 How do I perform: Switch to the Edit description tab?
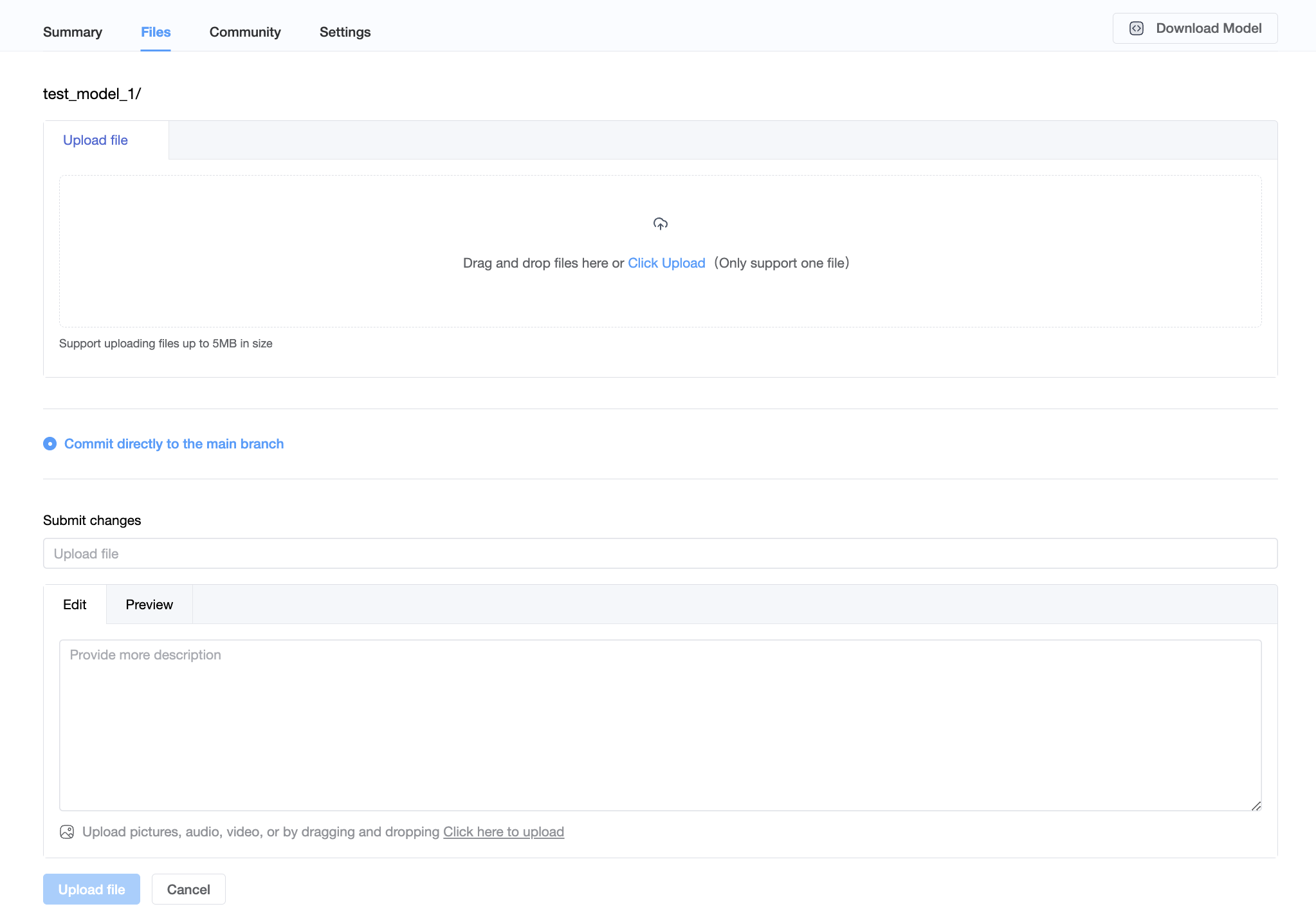click(75, 605)
